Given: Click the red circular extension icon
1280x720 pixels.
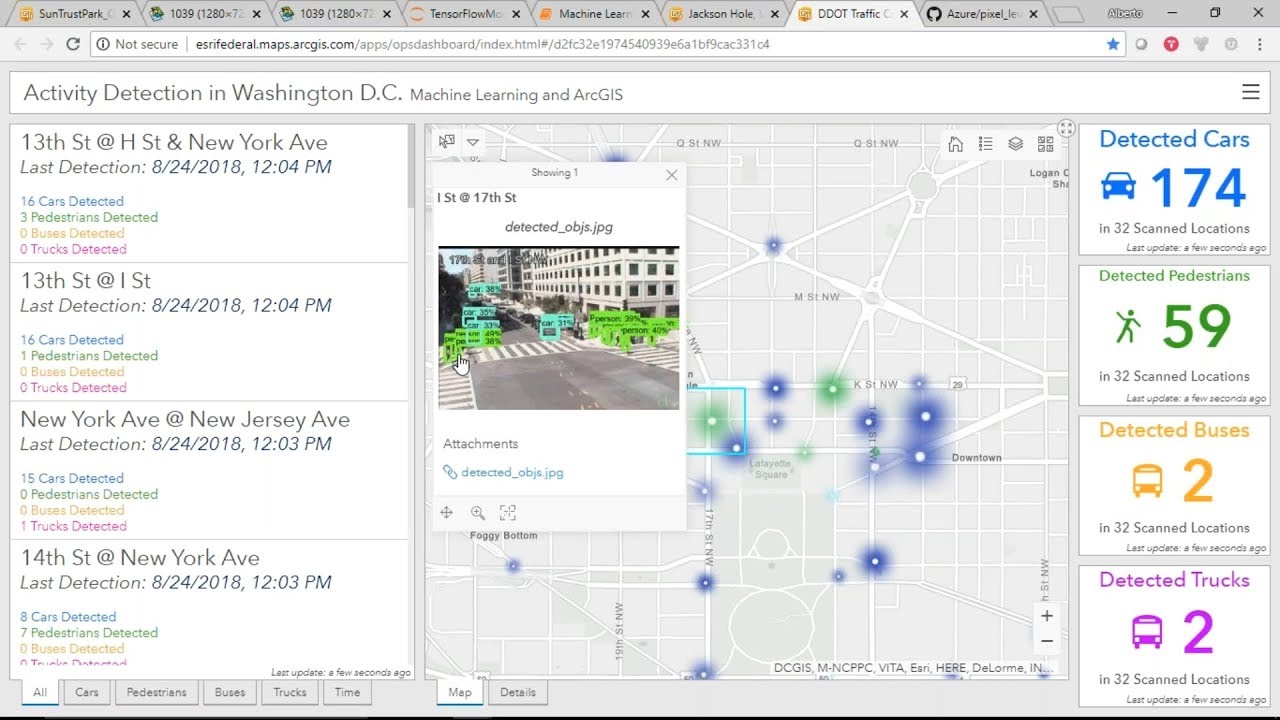Looking at the screenshot, I should [1171, 44].
